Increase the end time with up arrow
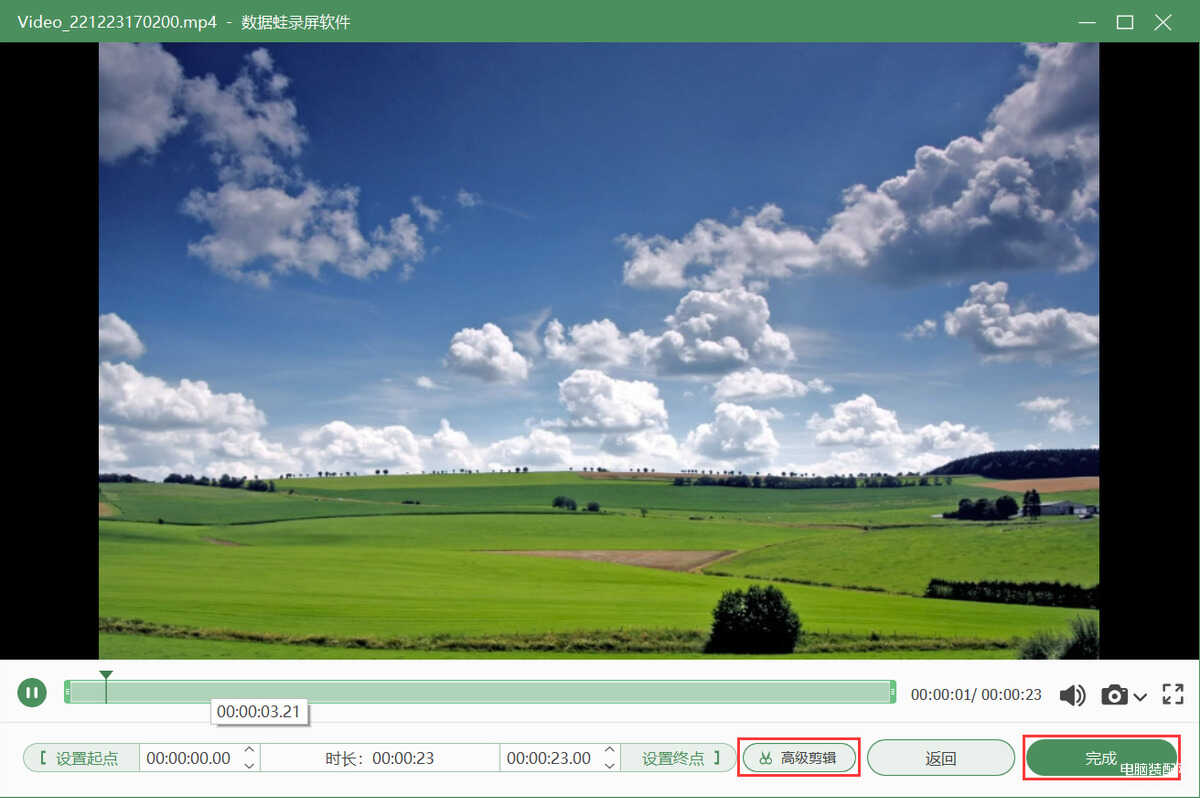 coord(609,751)
